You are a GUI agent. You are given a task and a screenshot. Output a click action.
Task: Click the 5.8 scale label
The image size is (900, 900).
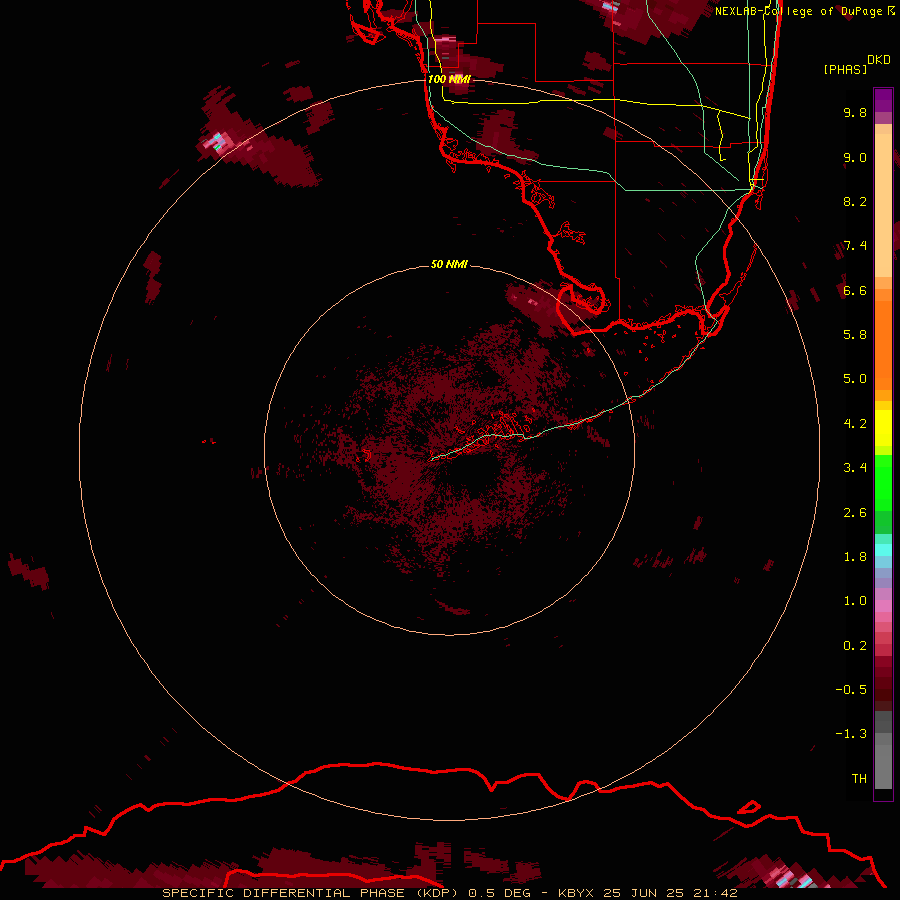855,335
